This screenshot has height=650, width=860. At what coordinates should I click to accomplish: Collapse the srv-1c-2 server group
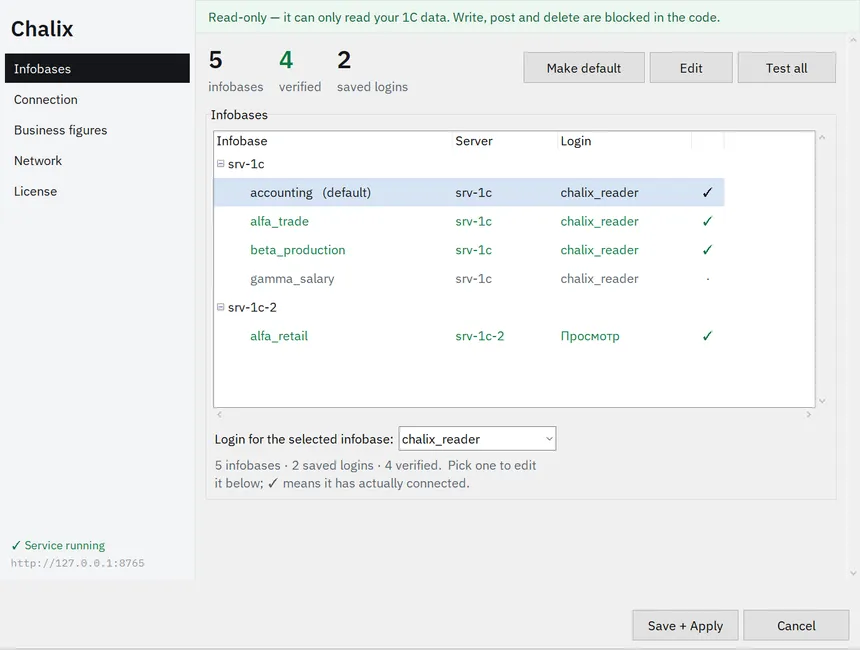(220, 307)
